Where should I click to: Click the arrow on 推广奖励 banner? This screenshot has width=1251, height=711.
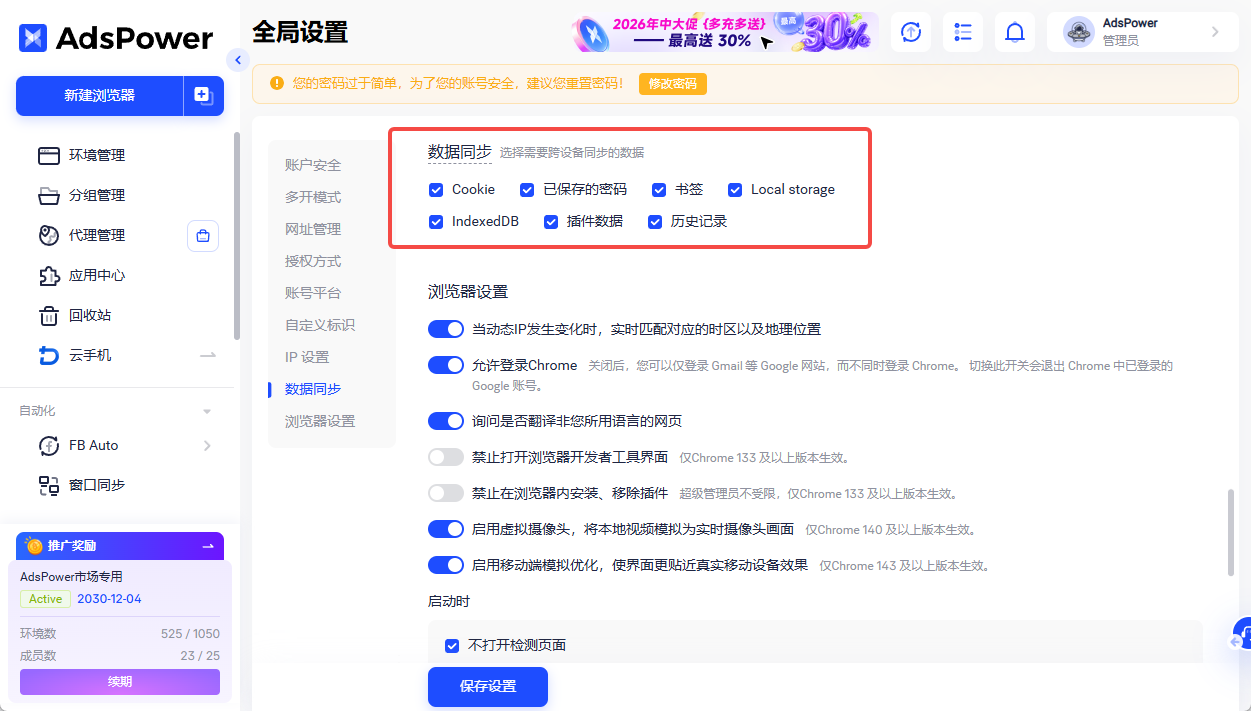[208, 546]
